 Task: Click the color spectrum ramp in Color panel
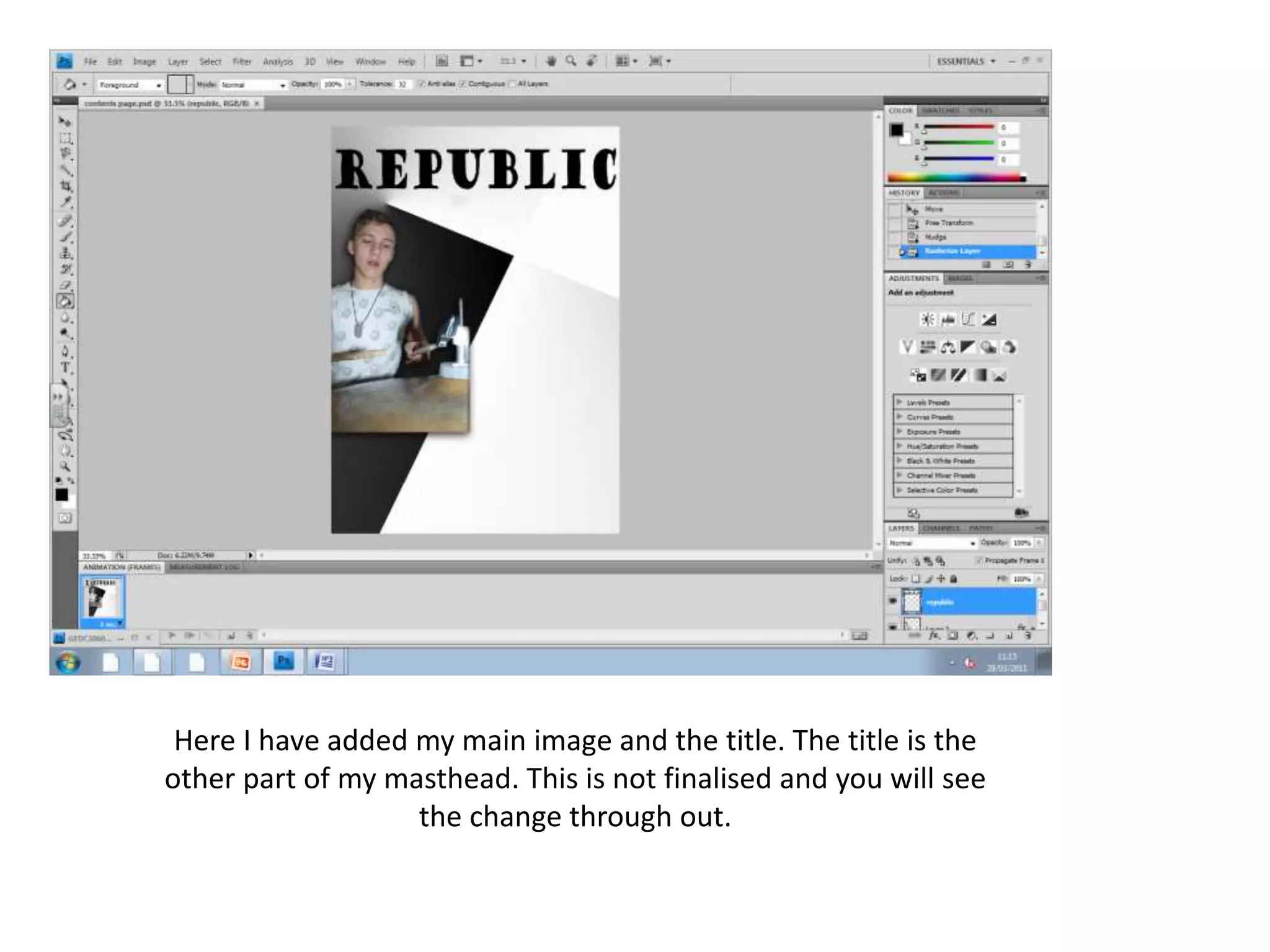[956, 178]
